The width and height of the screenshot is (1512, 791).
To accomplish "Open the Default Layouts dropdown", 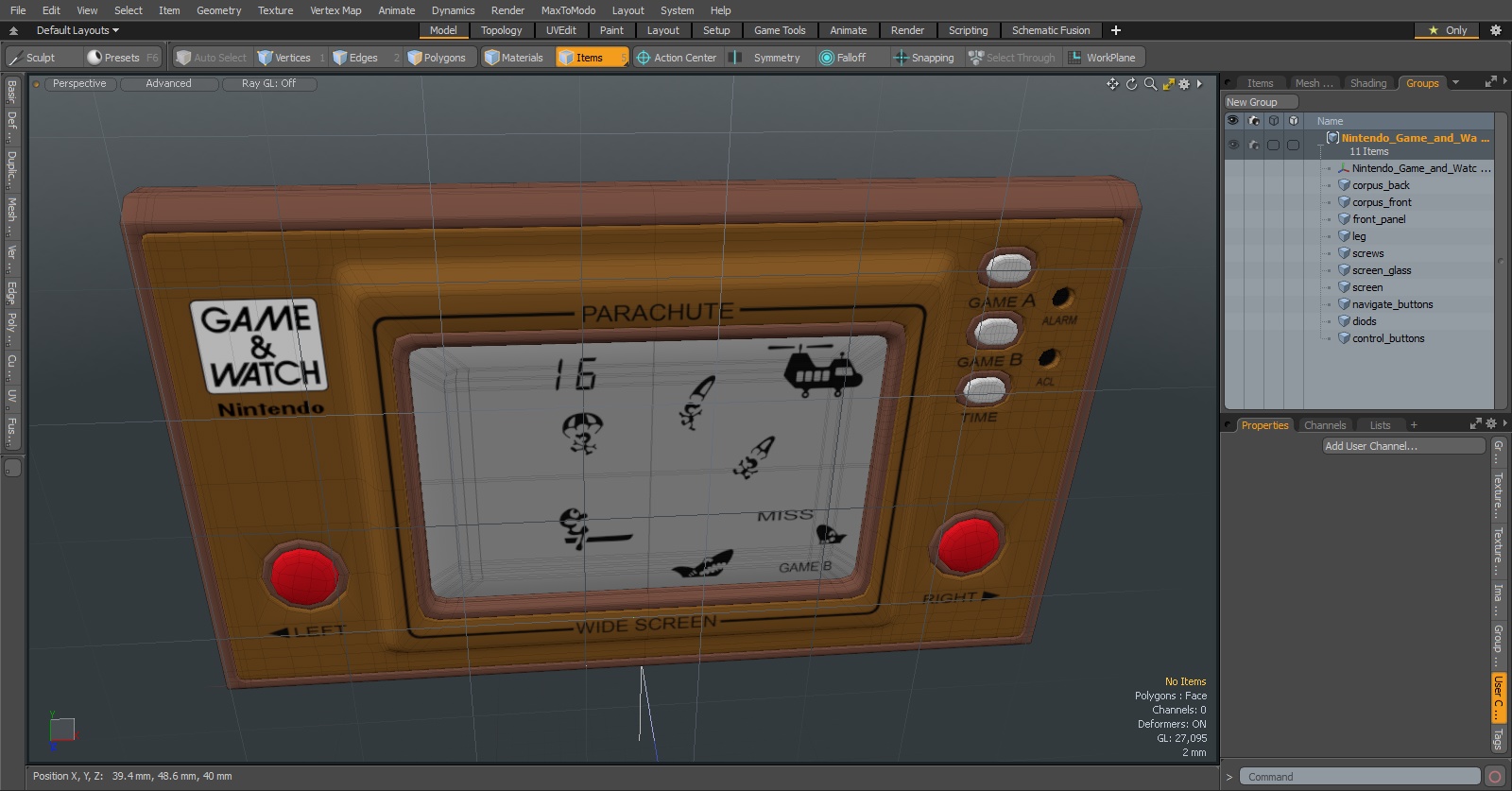I will 77,30.
